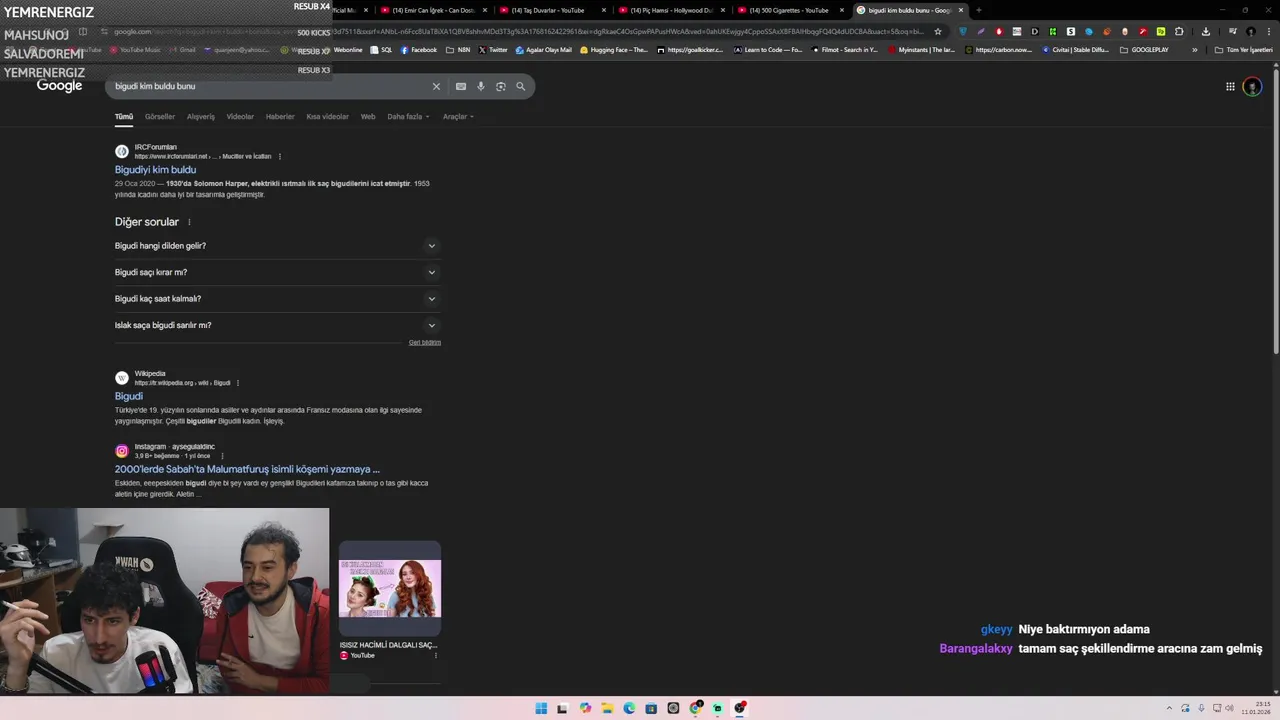This screenshot has width=1280, height=720.
Task: Clear the Google search query with X
Action: tap(436, 87)
